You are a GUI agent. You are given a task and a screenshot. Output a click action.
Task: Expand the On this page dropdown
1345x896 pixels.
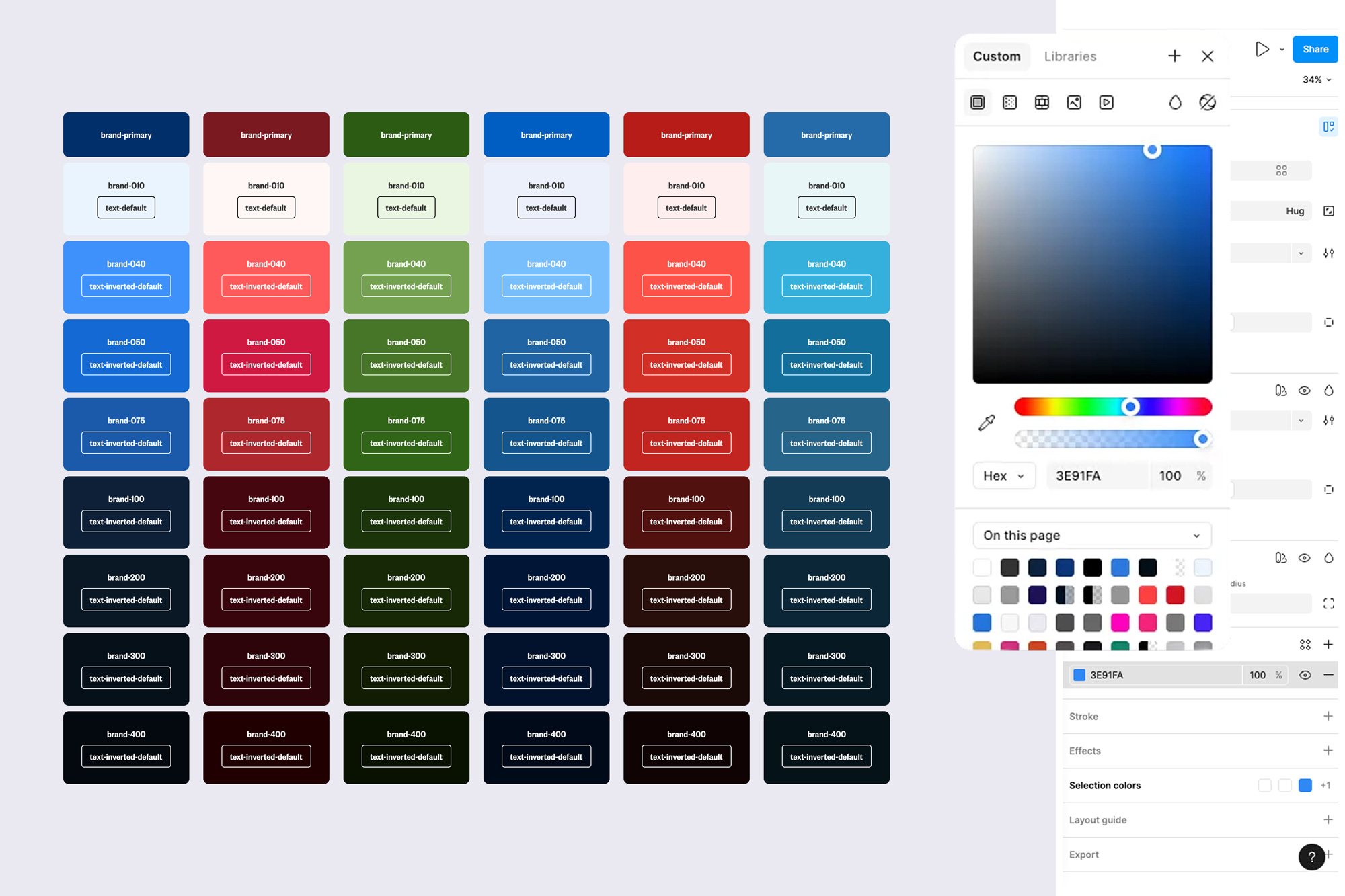click(1091, 536)
